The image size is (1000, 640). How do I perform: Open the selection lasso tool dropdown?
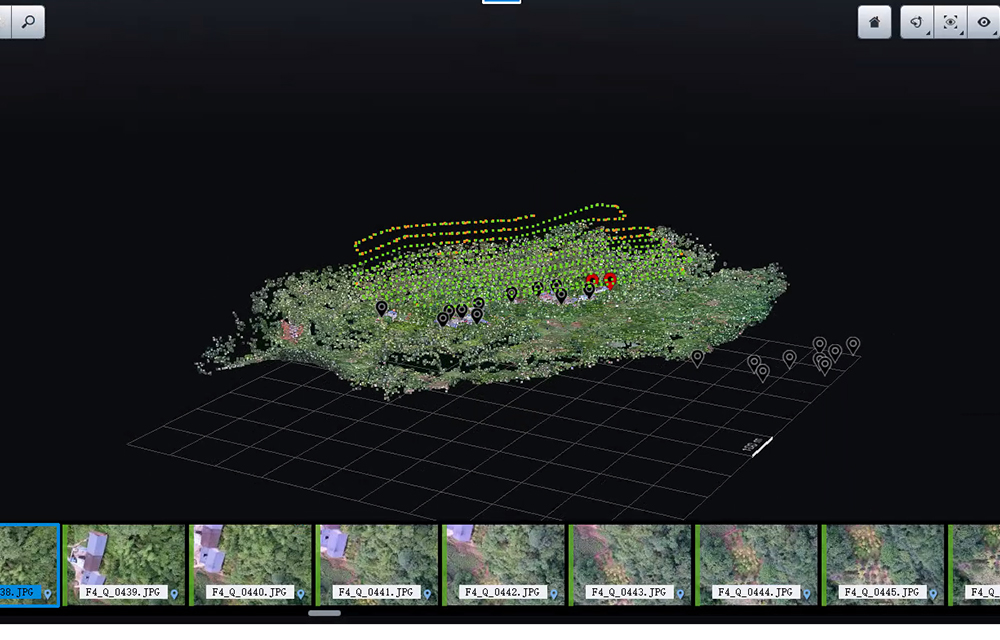click(x=916, y=22)
